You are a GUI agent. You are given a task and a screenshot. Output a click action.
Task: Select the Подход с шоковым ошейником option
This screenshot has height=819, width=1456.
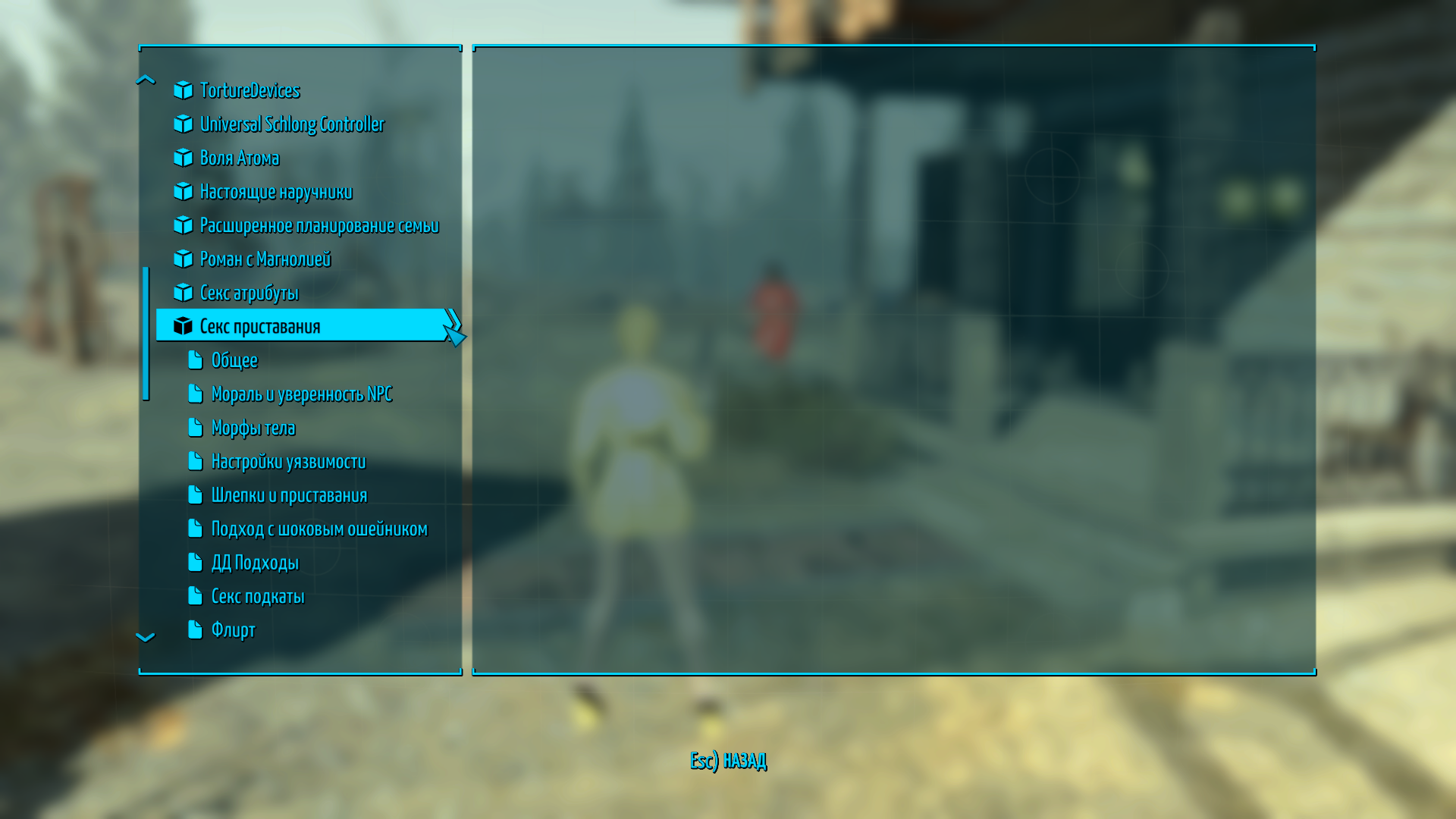[x=318, y=528]
